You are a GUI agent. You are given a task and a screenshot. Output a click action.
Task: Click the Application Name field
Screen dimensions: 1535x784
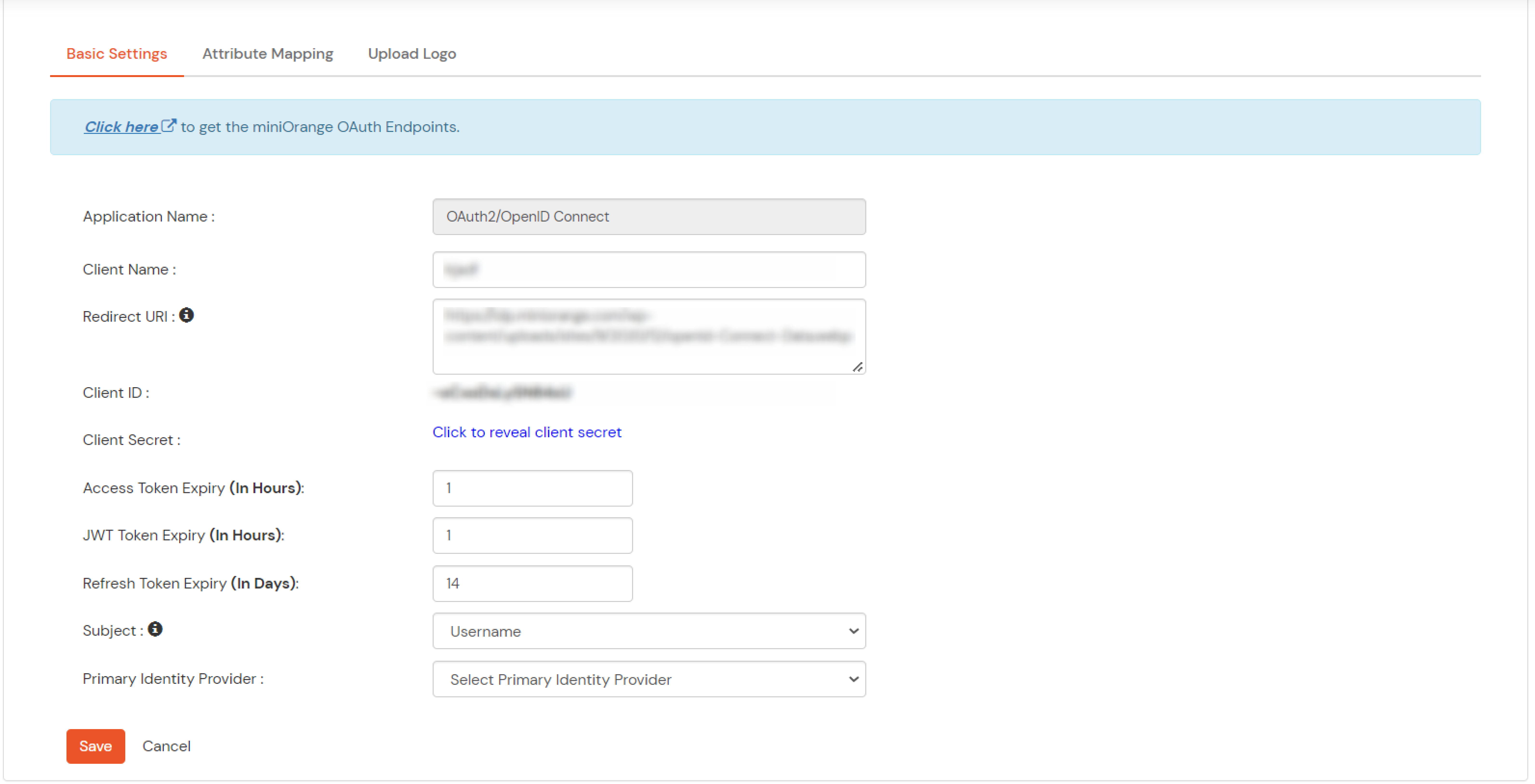(649, 216)
